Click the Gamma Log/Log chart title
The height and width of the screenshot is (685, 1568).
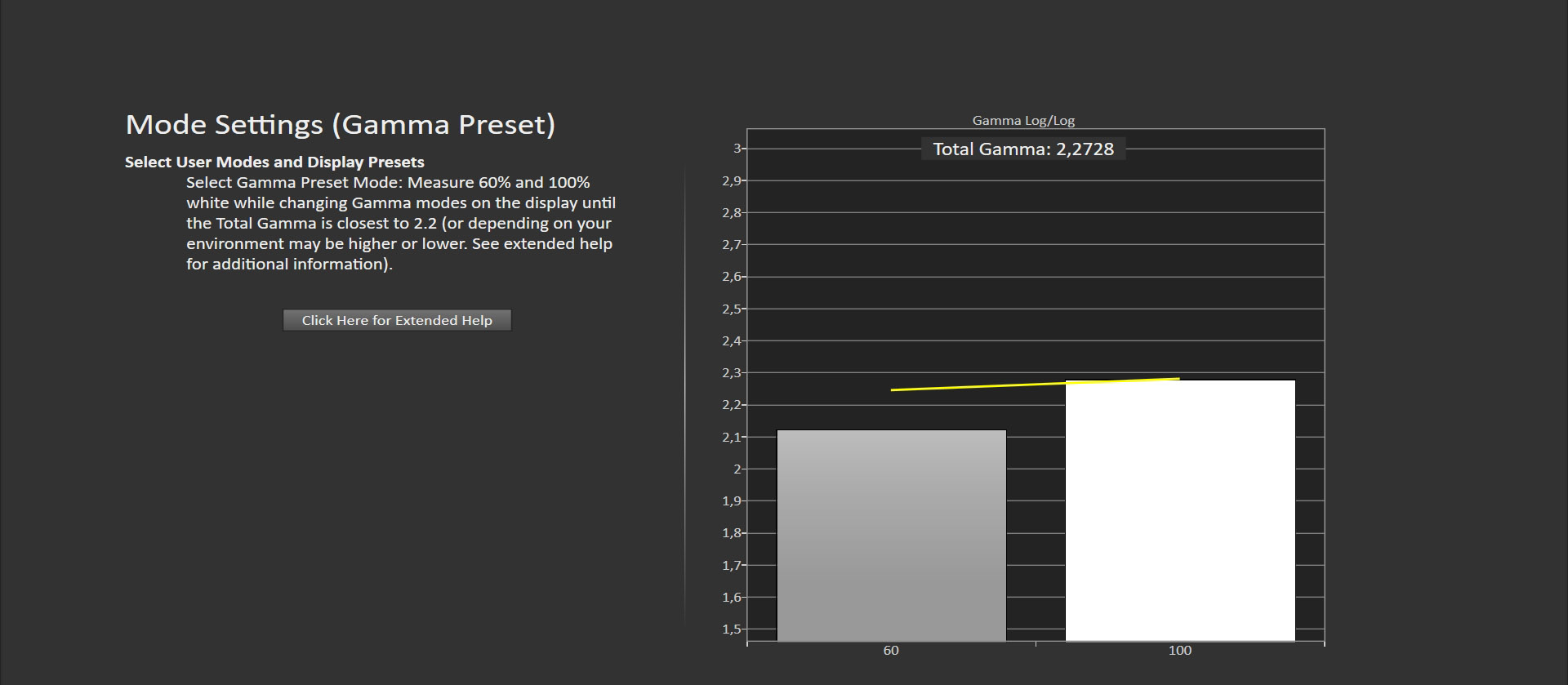coord(1023,120)
